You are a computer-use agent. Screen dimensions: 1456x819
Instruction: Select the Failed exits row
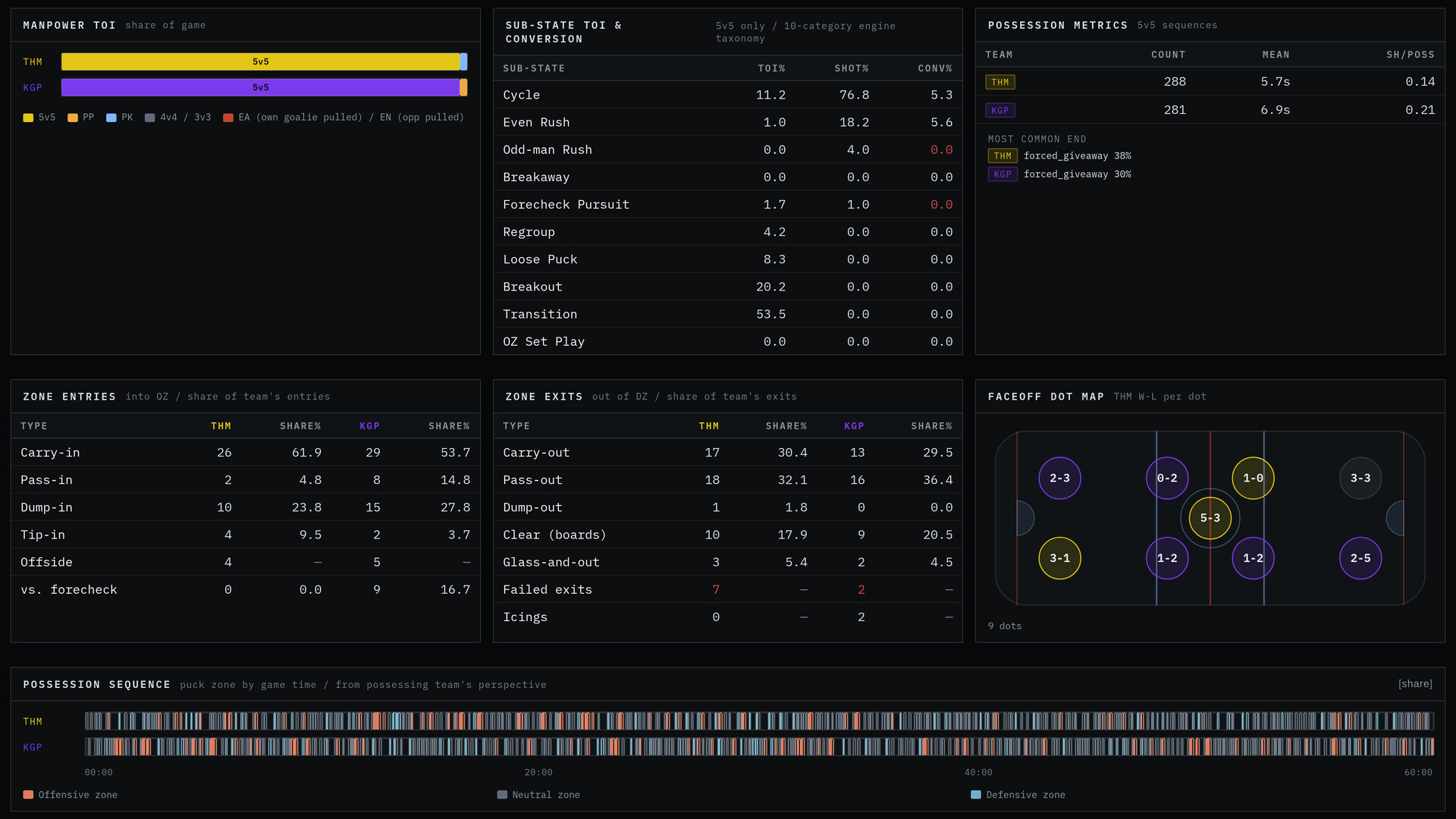[728, 589]
